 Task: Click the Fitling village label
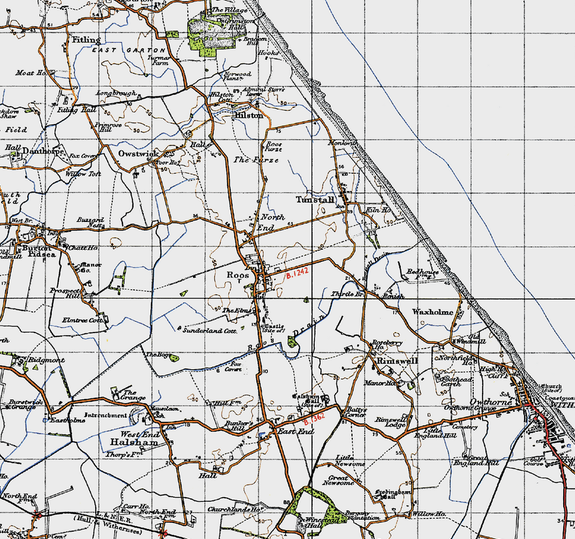click(86, 39)
